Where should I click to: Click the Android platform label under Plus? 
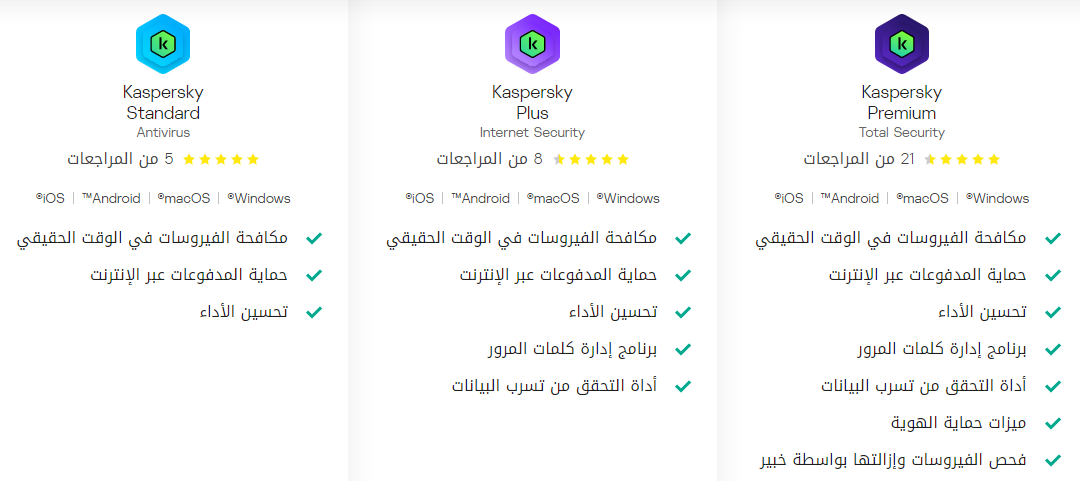coord(480,198)
